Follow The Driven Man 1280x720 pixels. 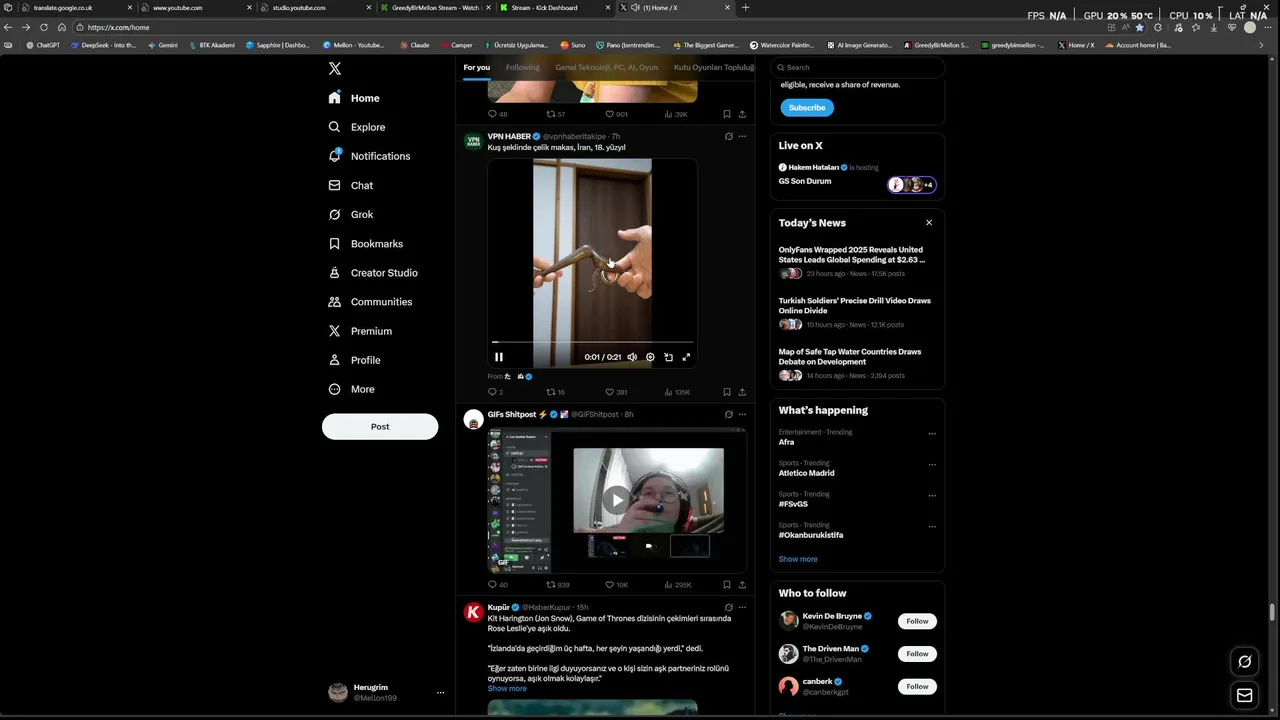917,654
